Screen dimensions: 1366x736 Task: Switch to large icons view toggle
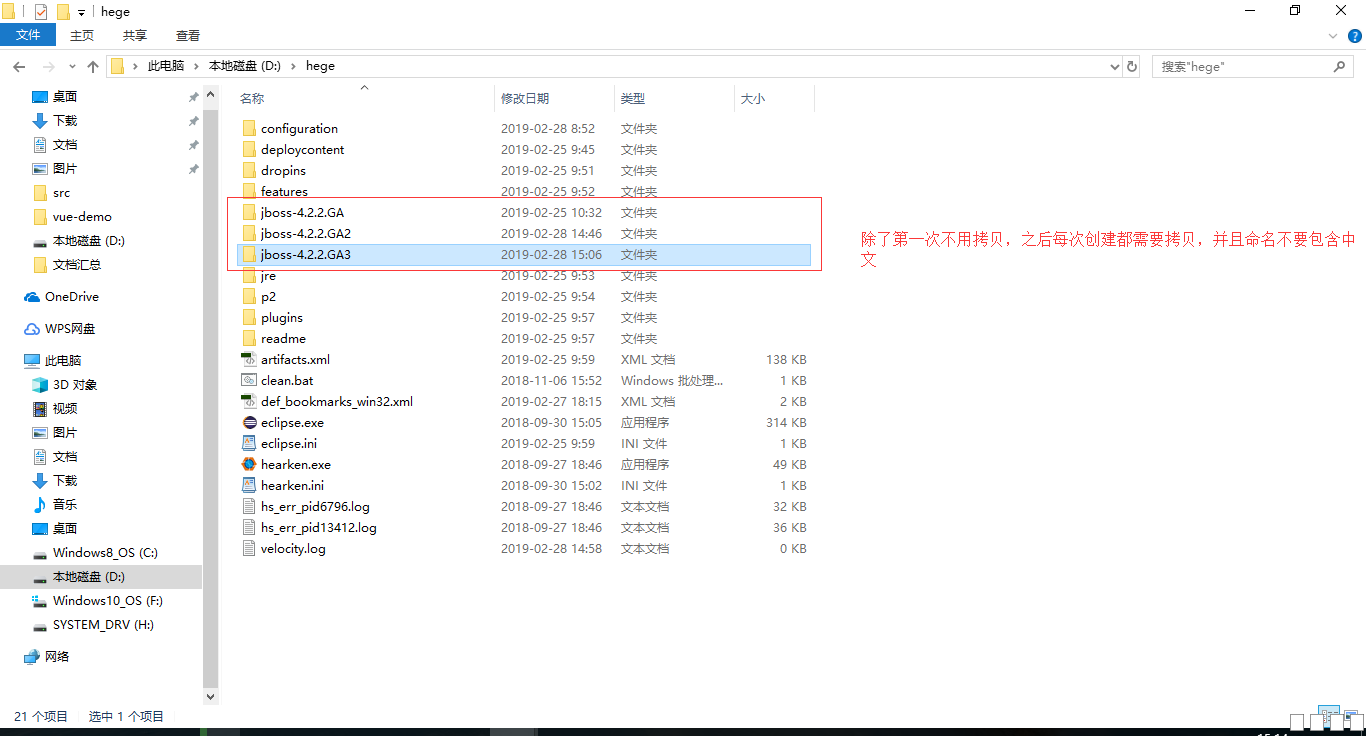click(x=1351, y=716)
